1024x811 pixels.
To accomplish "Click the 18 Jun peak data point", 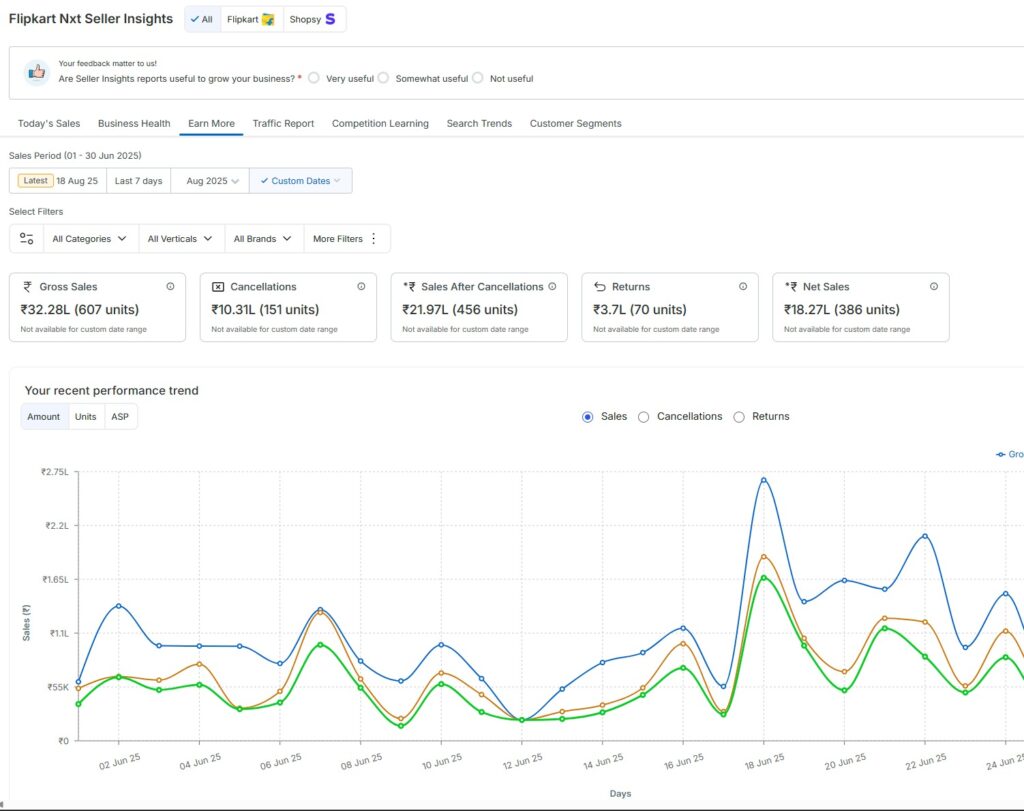I will point(763,480).
